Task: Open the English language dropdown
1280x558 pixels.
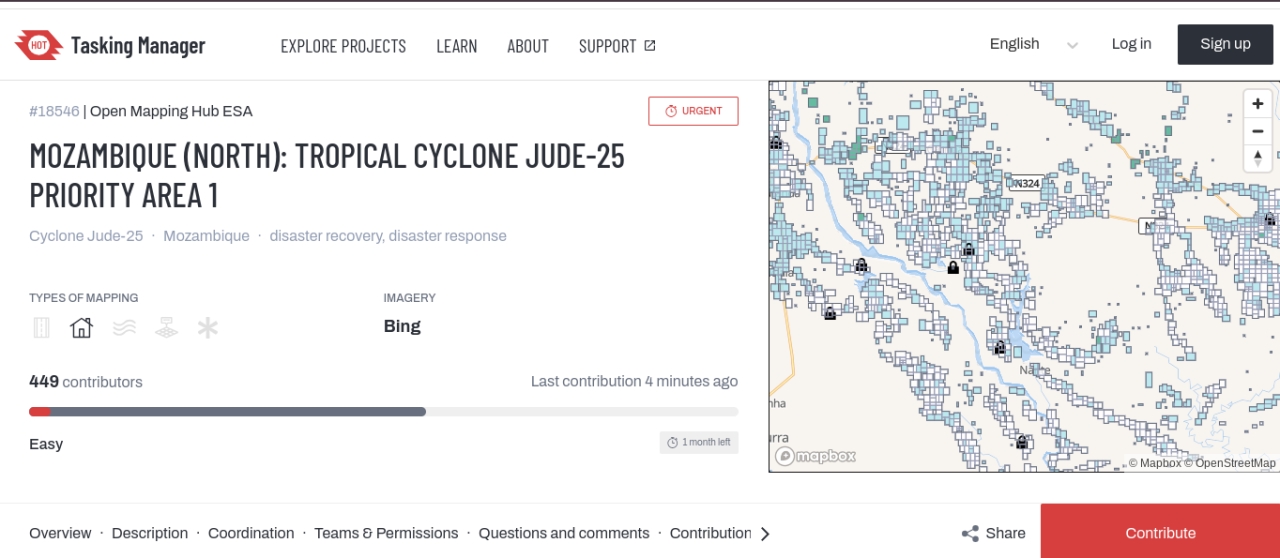Action: (x=1033, y=44)
